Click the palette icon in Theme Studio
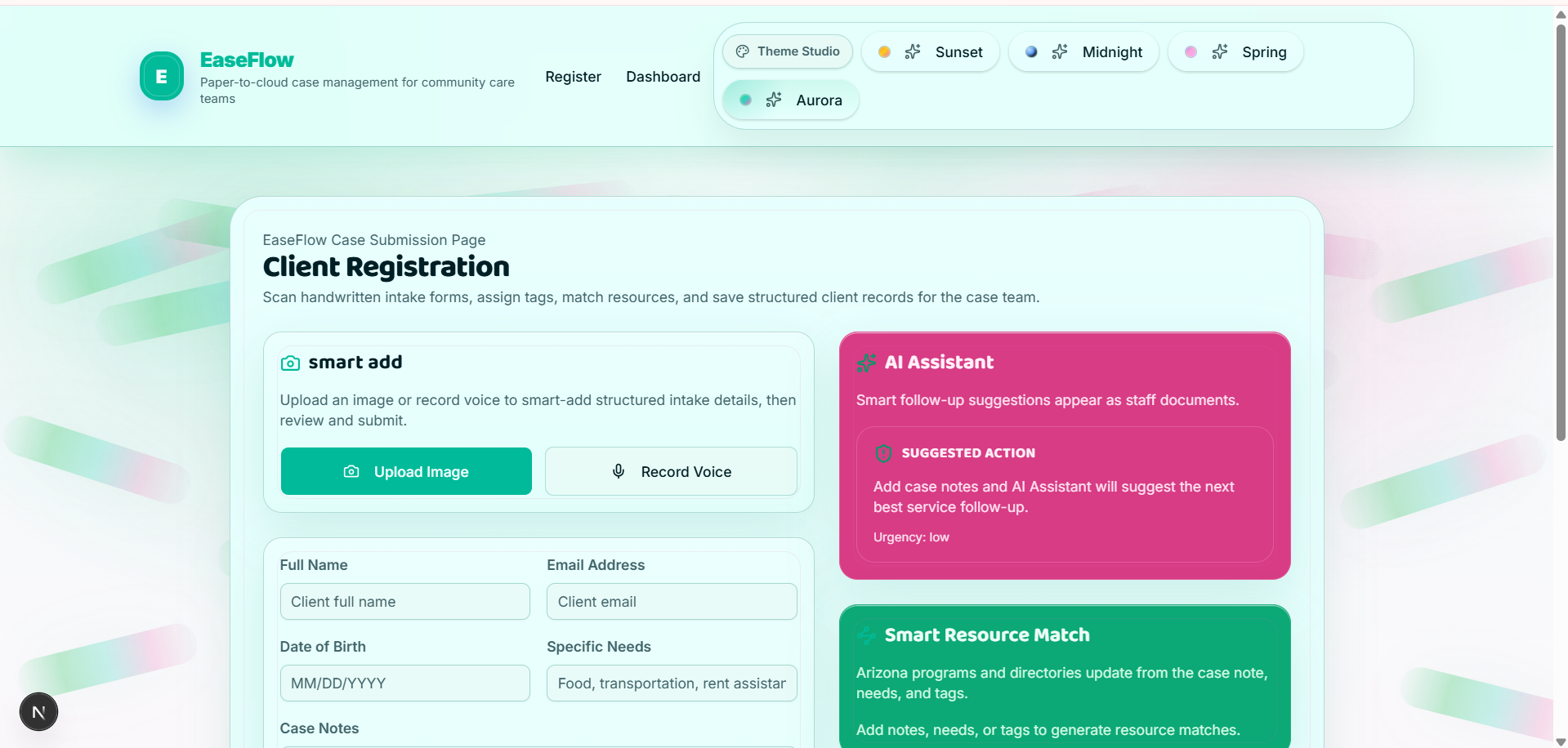This screenshot has width=1568, height=748. click(742, 51)
